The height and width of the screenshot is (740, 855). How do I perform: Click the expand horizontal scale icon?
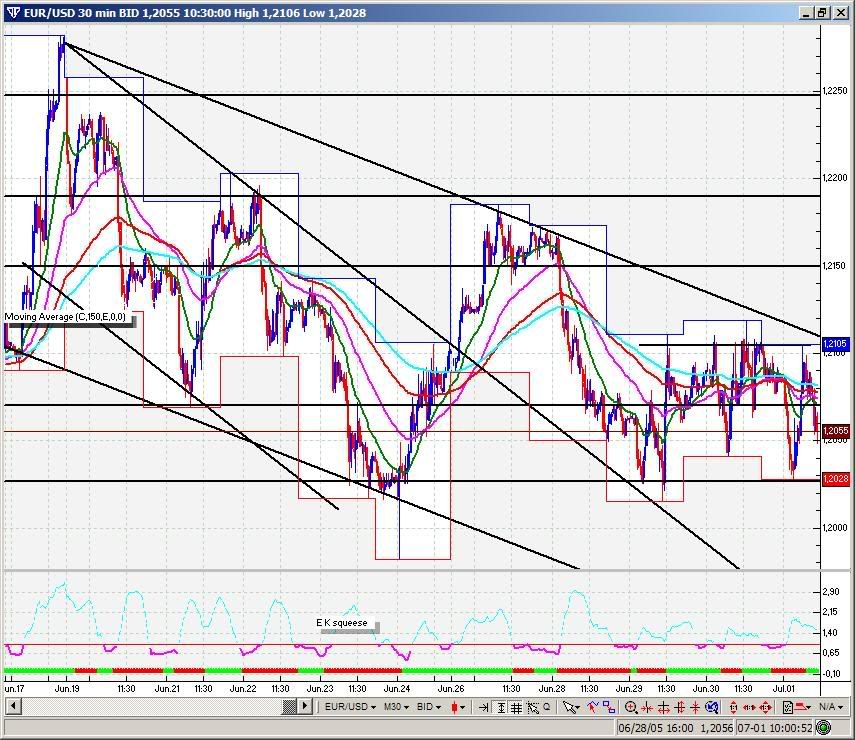pyautogui.click(x=663, y=708)
